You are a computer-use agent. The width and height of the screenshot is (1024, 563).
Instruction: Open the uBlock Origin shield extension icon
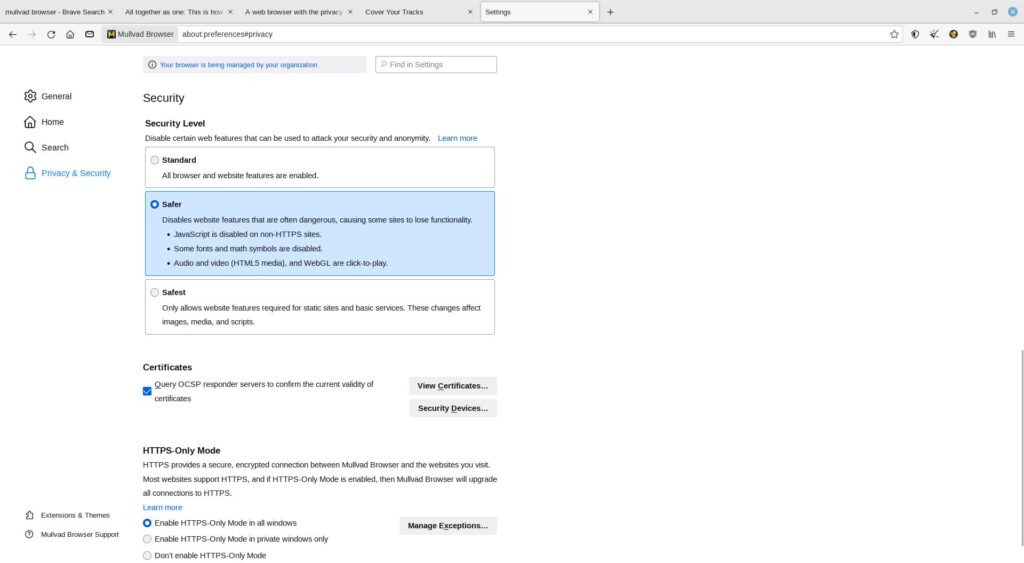[x=972, y=34]
